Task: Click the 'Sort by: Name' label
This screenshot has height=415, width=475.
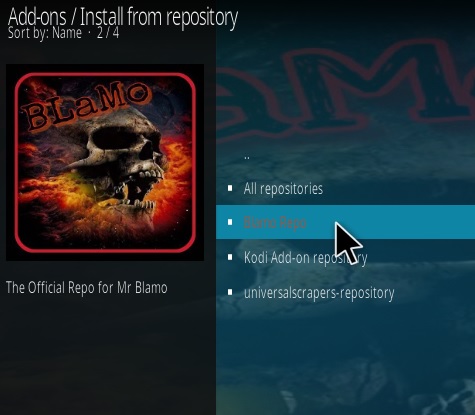Action: [45, 33]
